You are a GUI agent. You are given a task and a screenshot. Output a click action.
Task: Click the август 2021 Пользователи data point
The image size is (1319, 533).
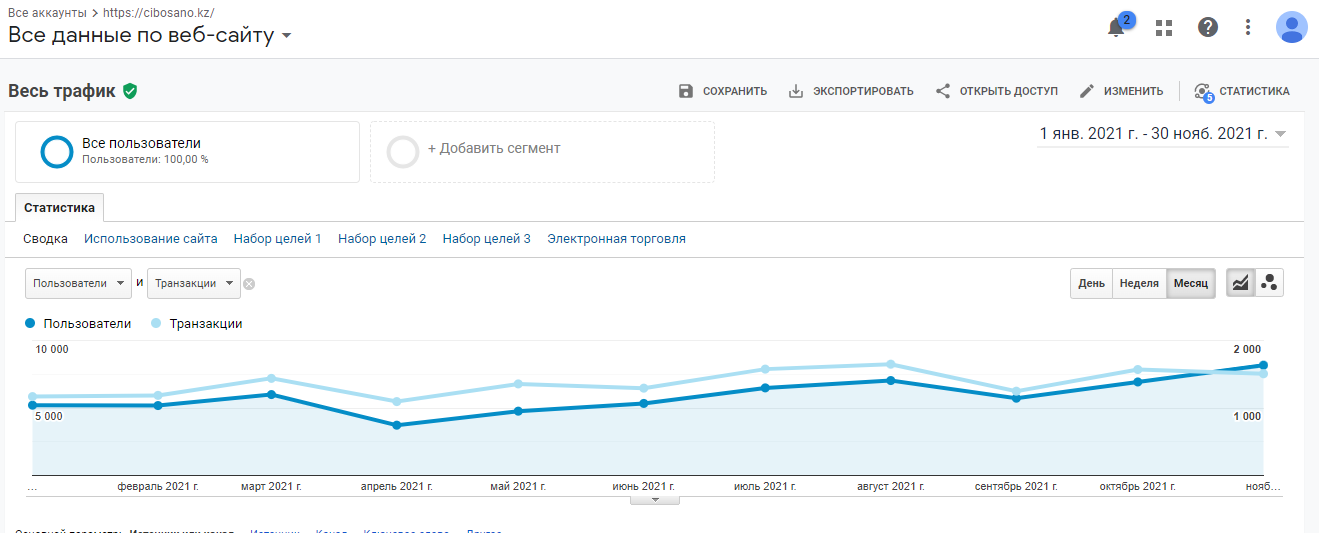(890, 380)
